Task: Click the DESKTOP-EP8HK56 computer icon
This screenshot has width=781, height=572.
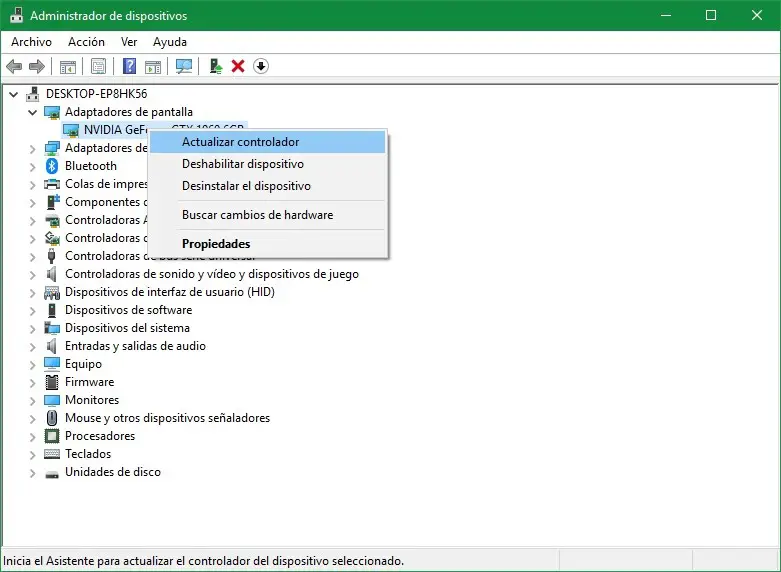Action: tap(33, 94)
